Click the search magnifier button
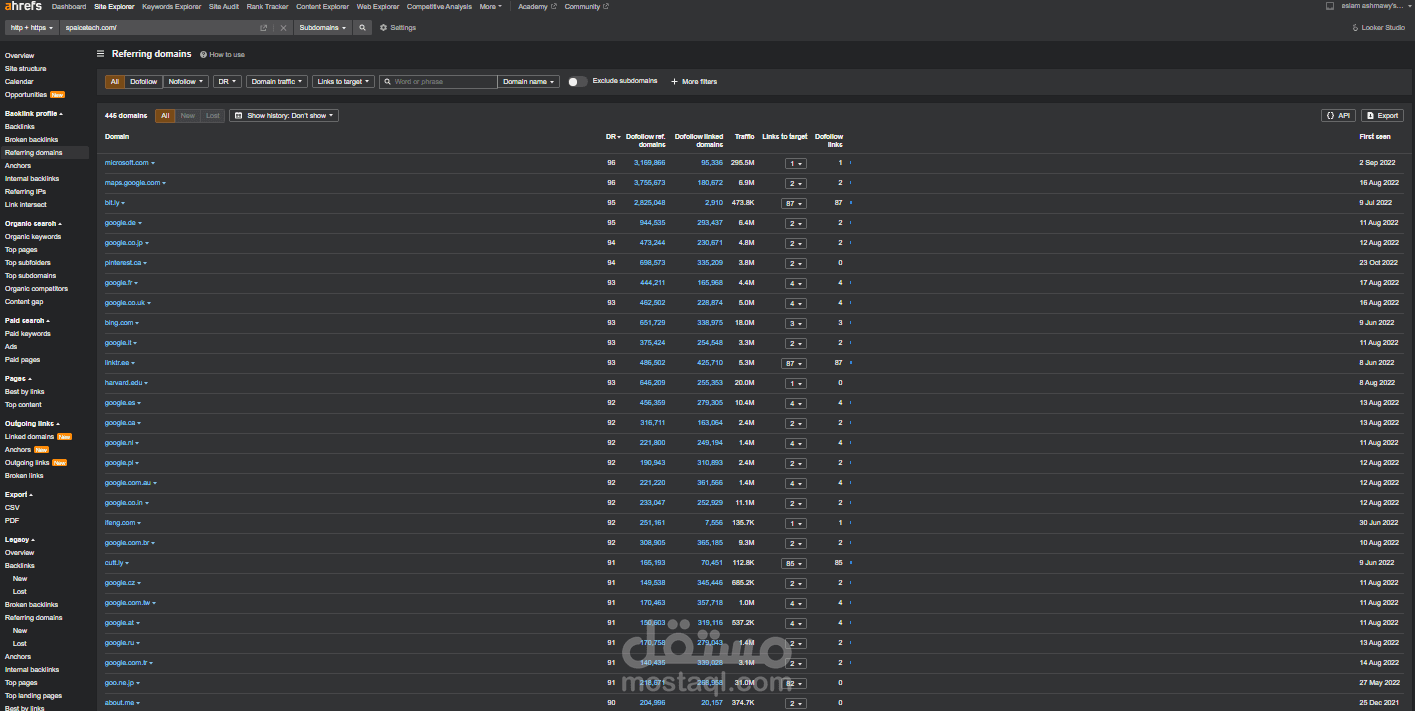This screenshot has height=711, width=1415. (x=363, y=28)
